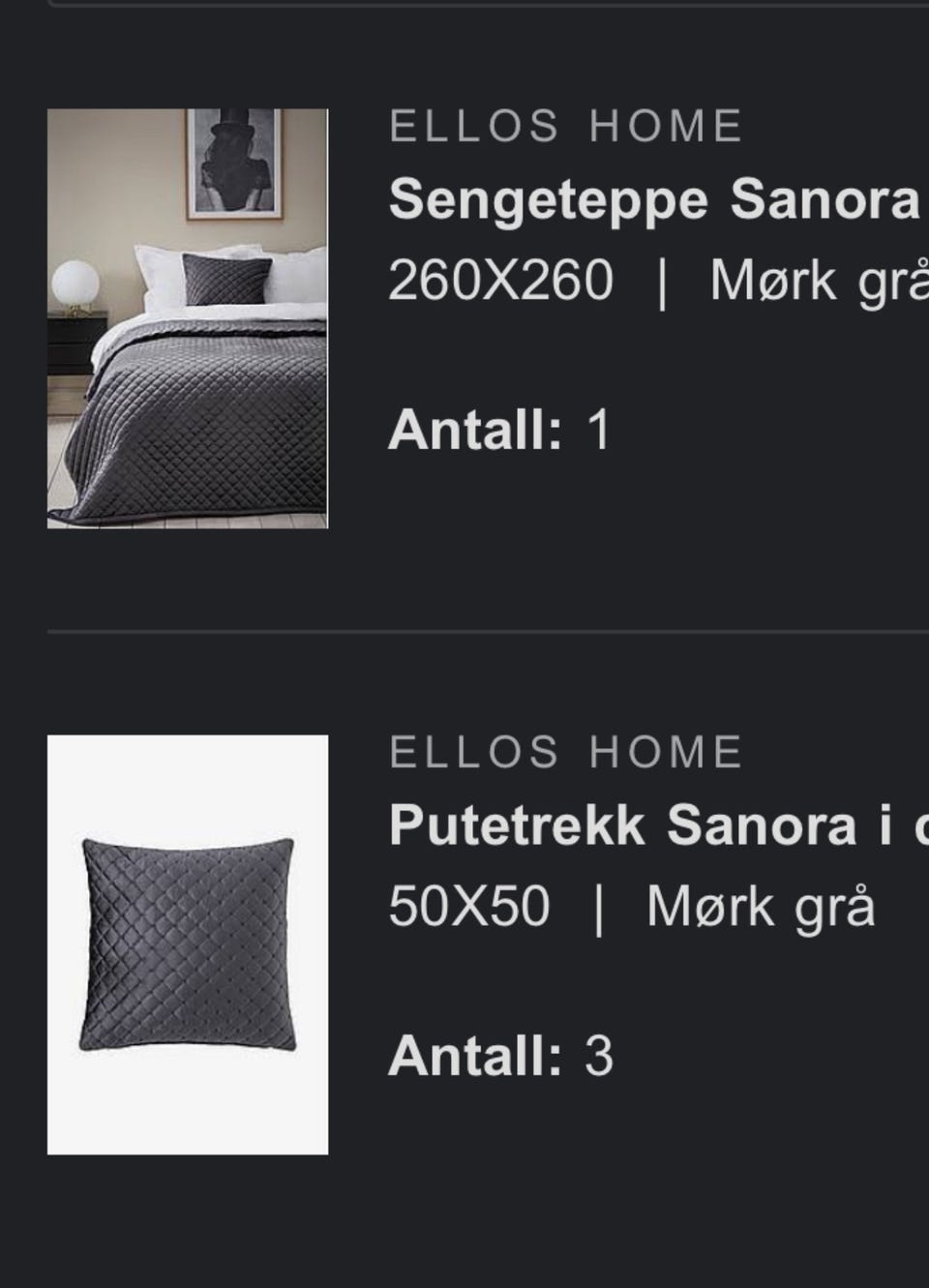Click the globe lamp in the bedspread photo
This screenshot has width=929, height=1288.
click(x=75, y=286)
